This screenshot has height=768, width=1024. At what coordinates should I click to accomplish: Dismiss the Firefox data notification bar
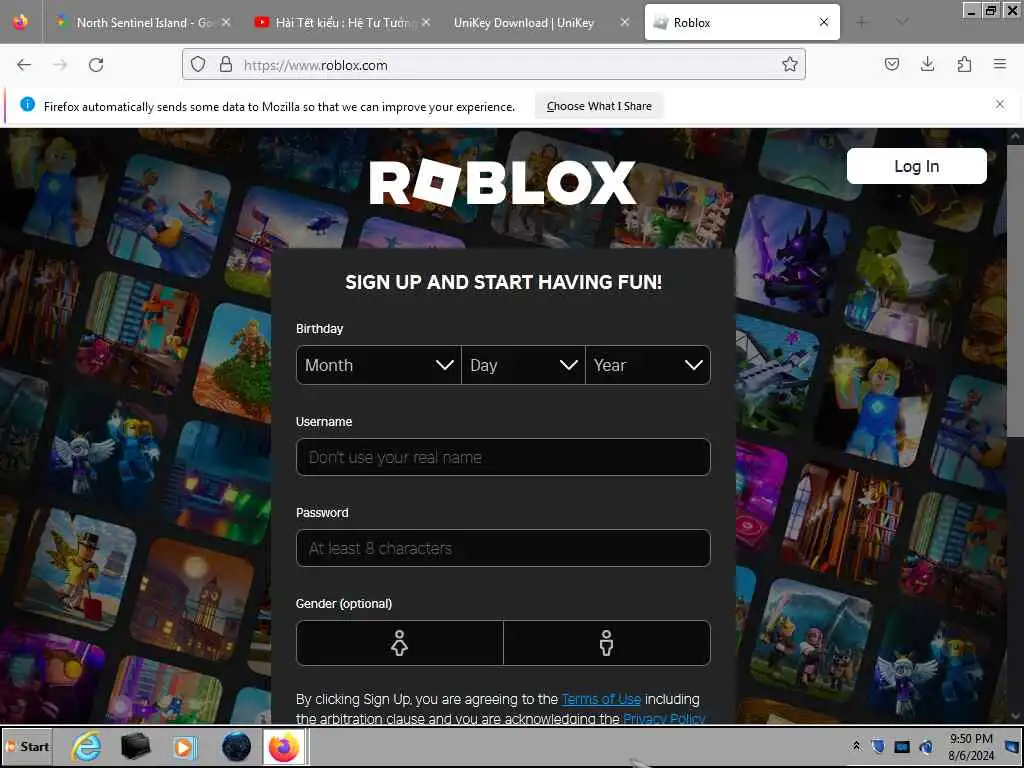[1000, 104]
